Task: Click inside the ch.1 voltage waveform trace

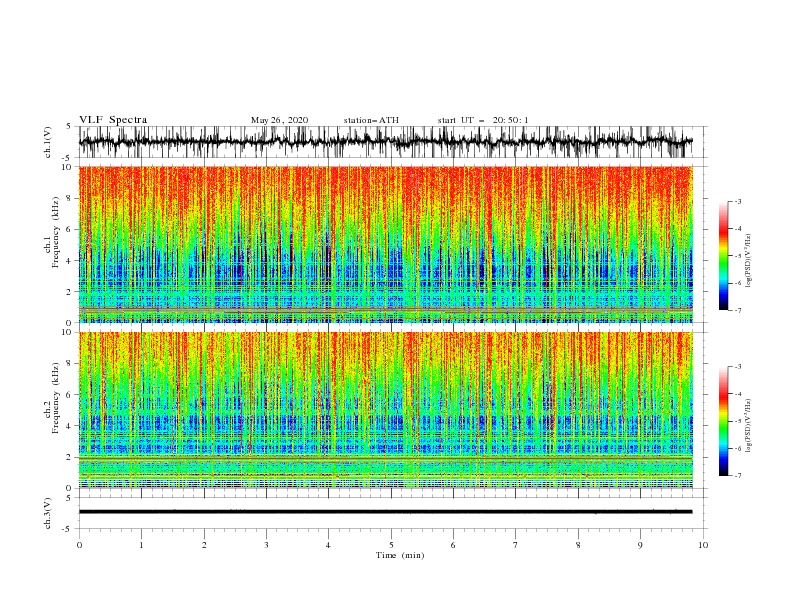Action: 385,142
